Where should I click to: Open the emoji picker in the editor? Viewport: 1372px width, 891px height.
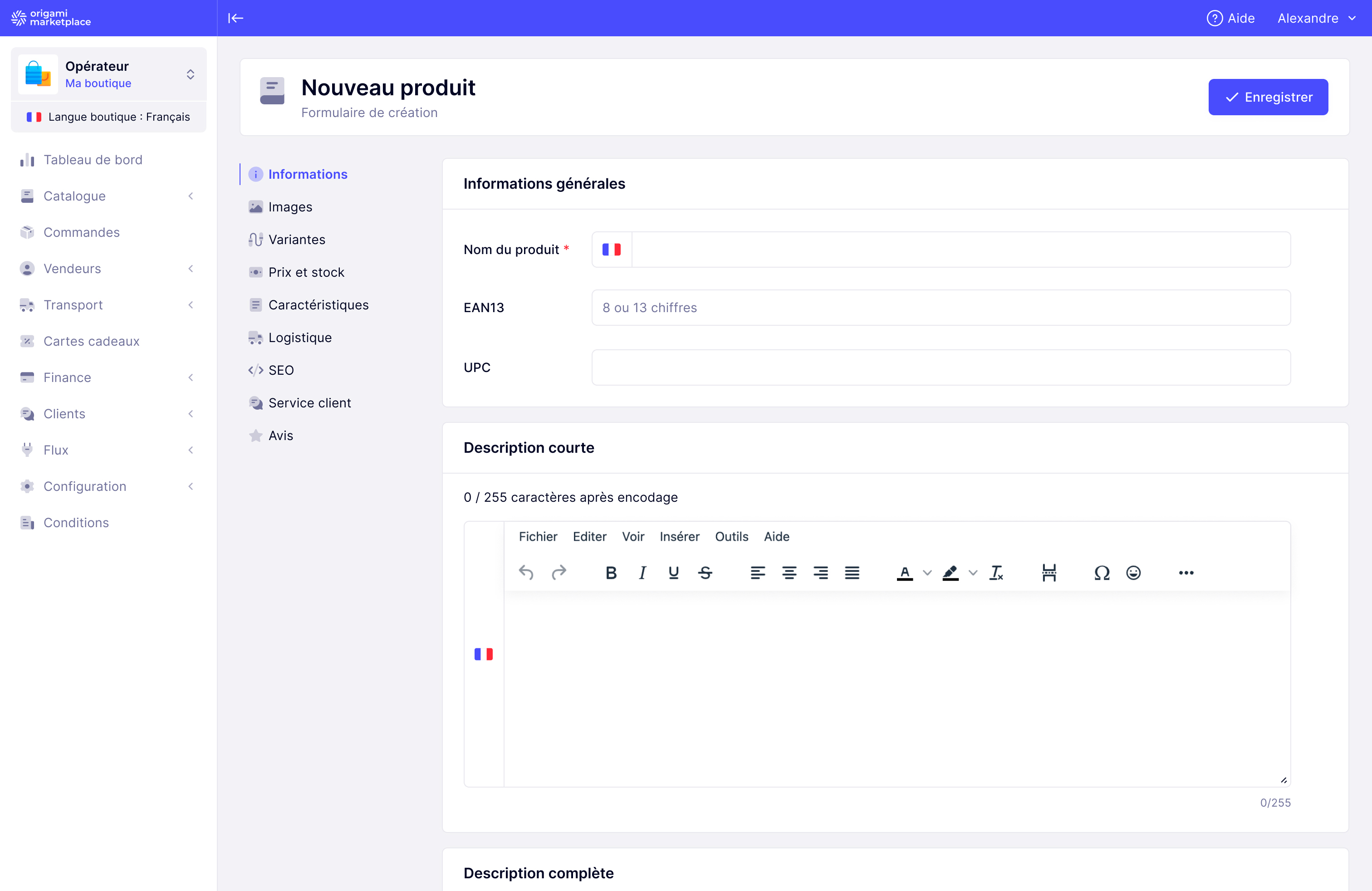(1133, 572)
